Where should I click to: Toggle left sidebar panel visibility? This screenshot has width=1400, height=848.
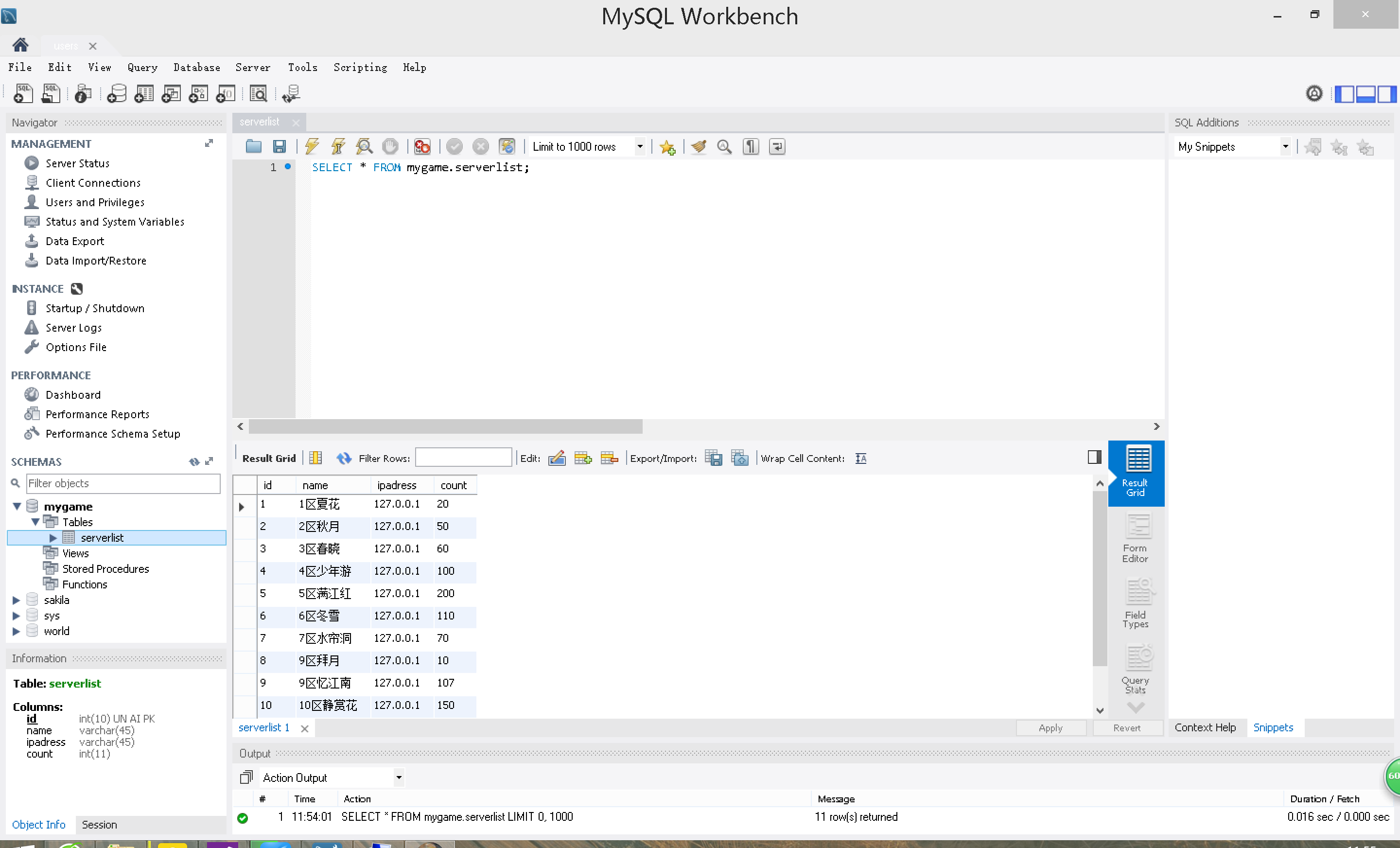[x=1344, y=94]
